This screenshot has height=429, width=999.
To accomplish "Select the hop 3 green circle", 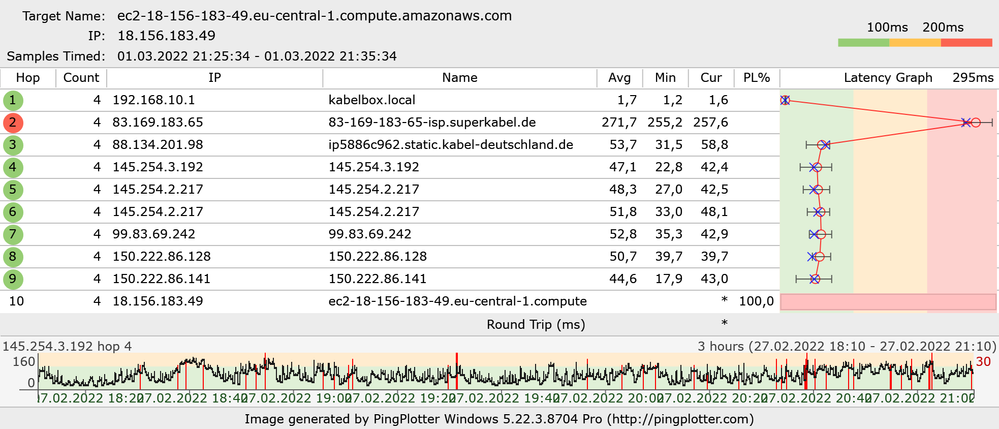I will [x=12, y=144].
